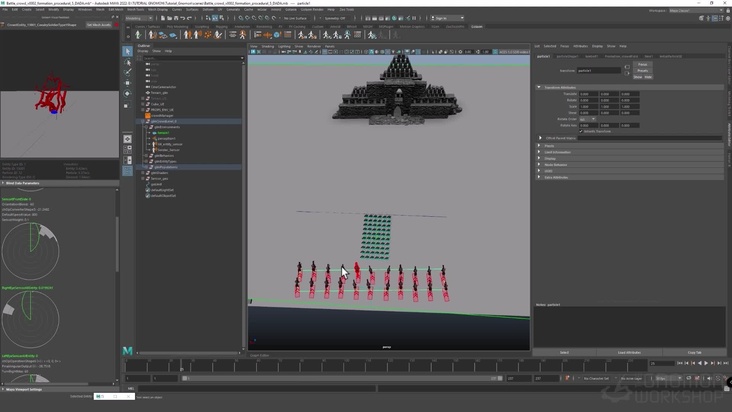Image resolution: width=732 pixels, height=412 pixels.
Task: Click the transform name field particle1
Action: coord(599,70)
